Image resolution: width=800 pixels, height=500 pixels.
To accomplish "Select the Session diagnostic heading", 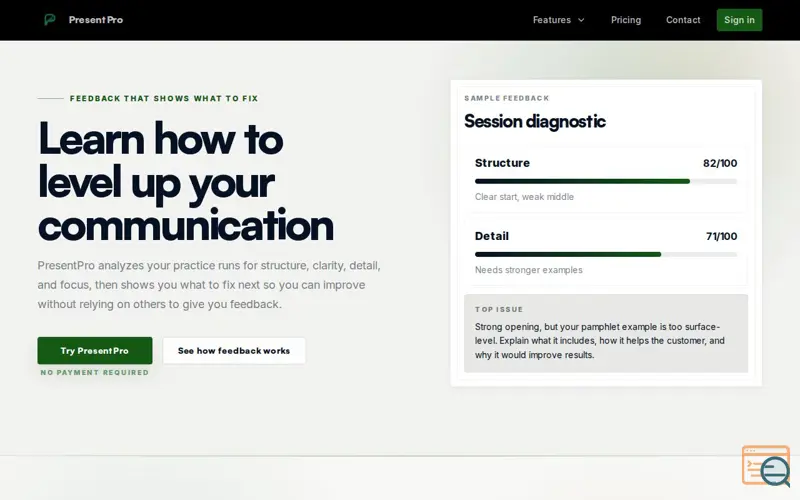I will (535, 121).
